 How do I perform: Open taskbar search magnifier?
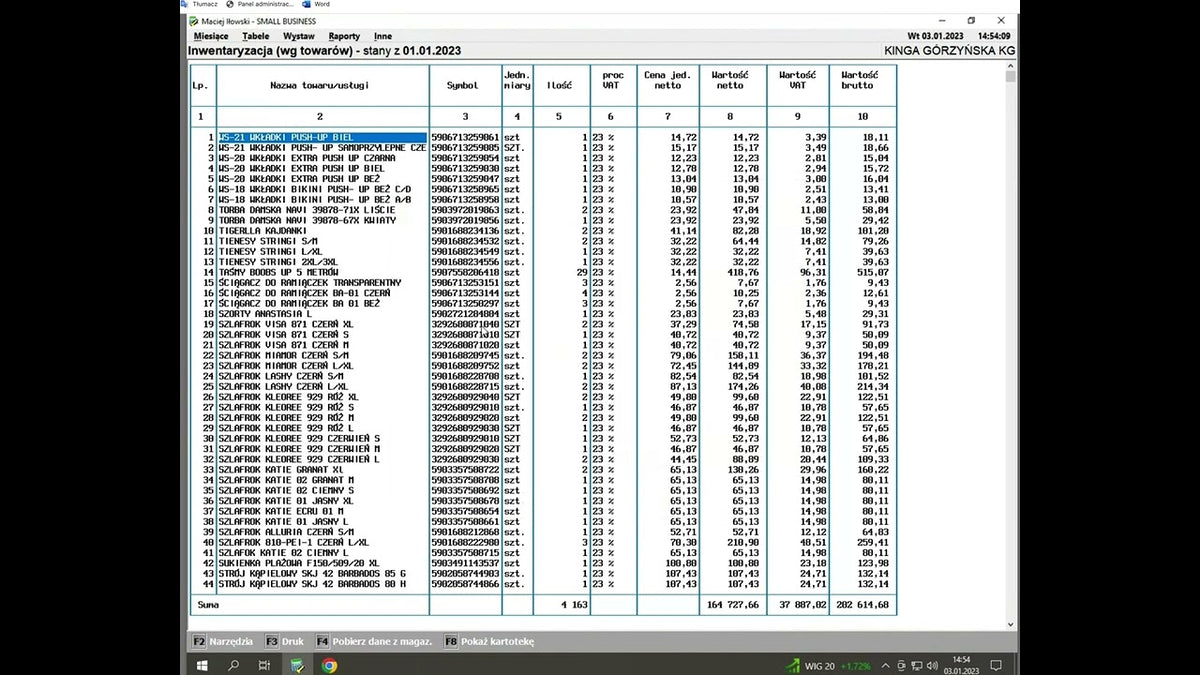click(x=233, y=665)
